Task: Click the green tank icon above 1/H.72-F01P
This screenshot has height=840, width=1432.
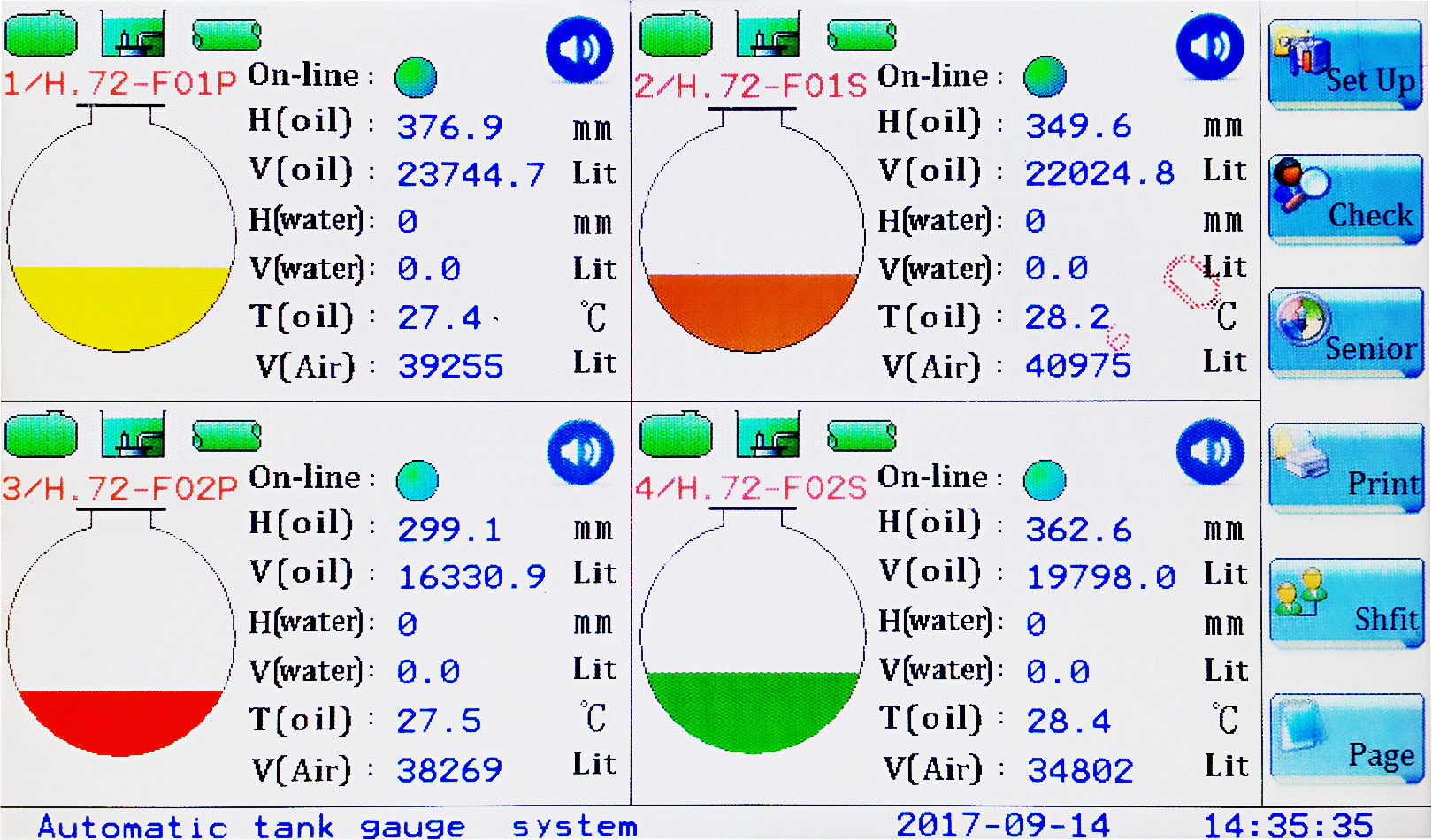Action: tap(41, 34)
